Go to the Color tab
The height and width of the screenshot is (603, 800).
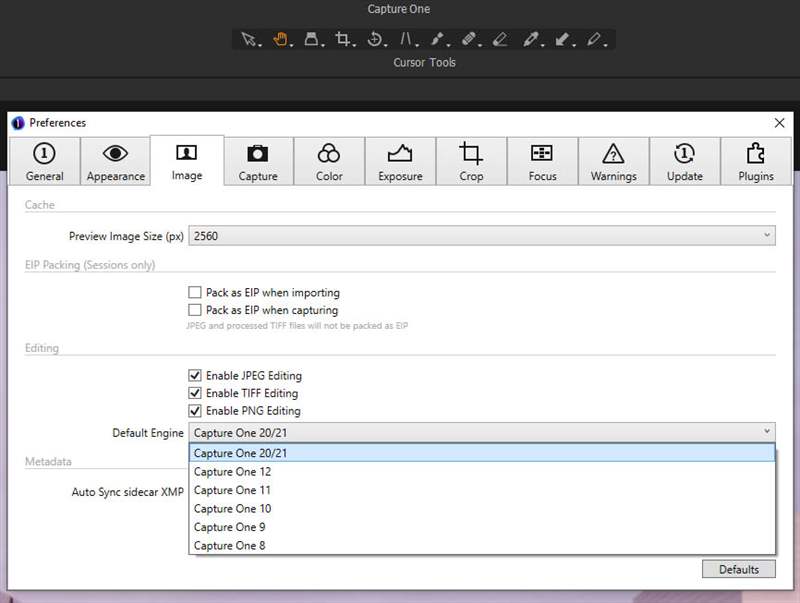click(329, 161)
